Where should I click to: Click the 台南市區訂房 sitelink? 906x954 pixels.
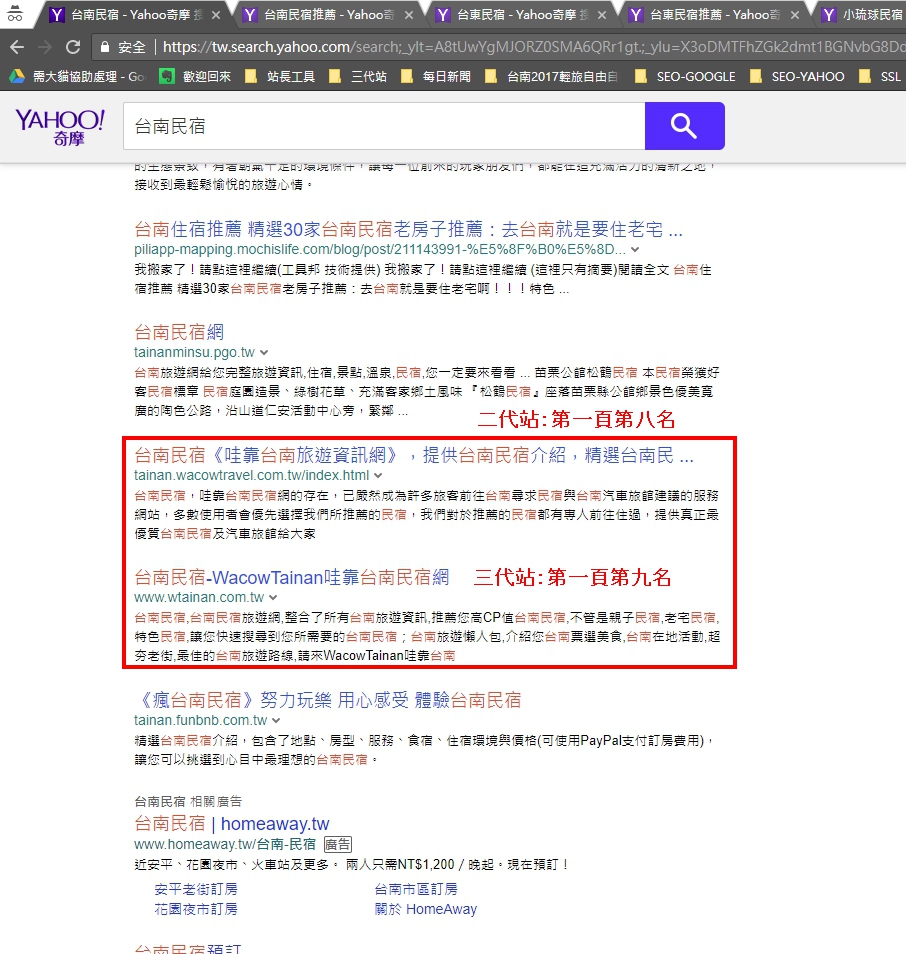[x=416, y=890]
